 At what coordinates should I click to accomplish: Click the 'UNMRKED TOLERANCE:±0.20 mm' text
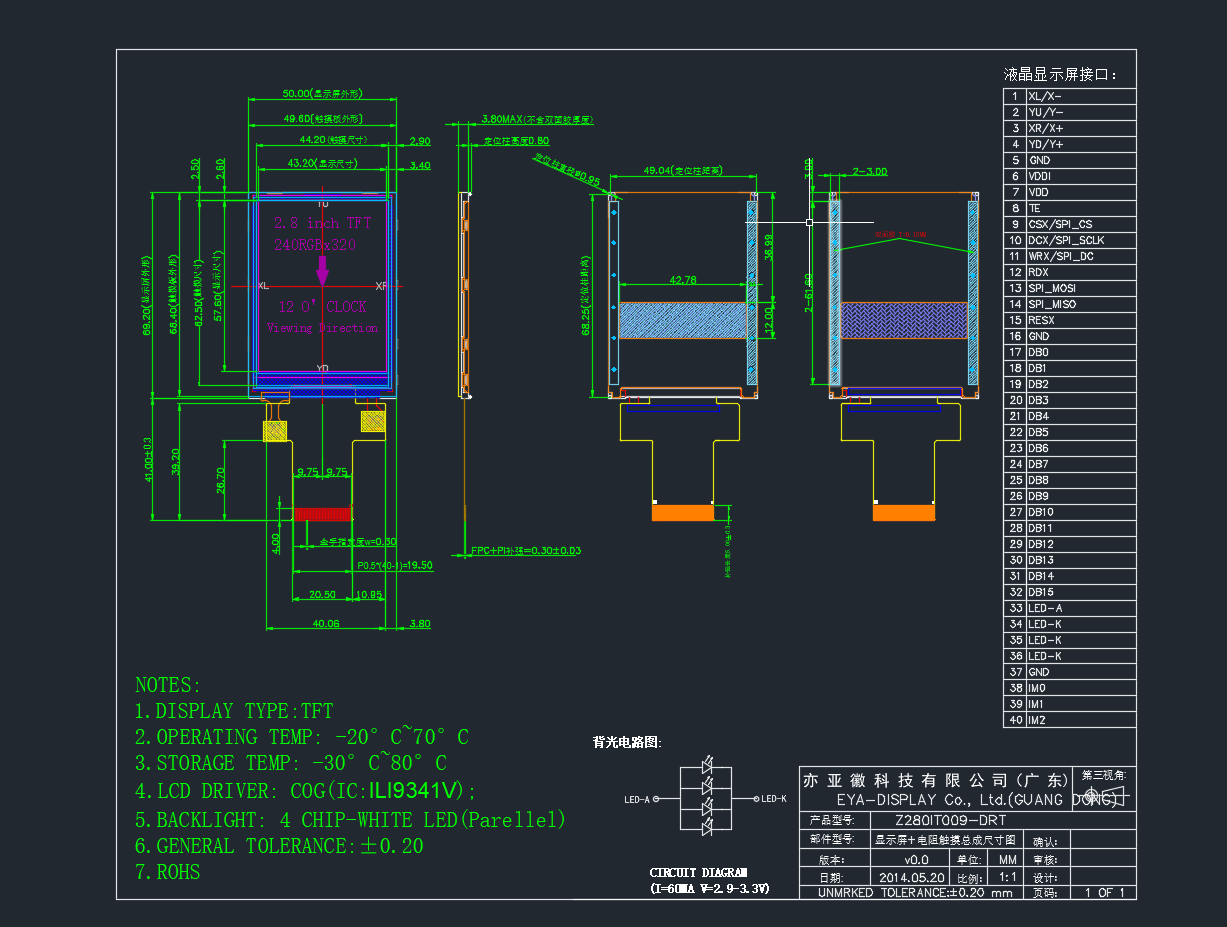(x=917, y=892)
